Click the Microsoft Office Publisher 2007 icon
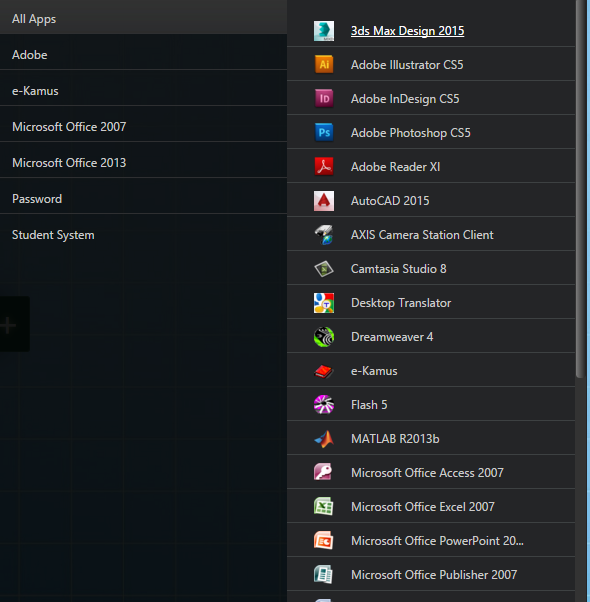The image size is (590, 602). [x=324, y=575]
